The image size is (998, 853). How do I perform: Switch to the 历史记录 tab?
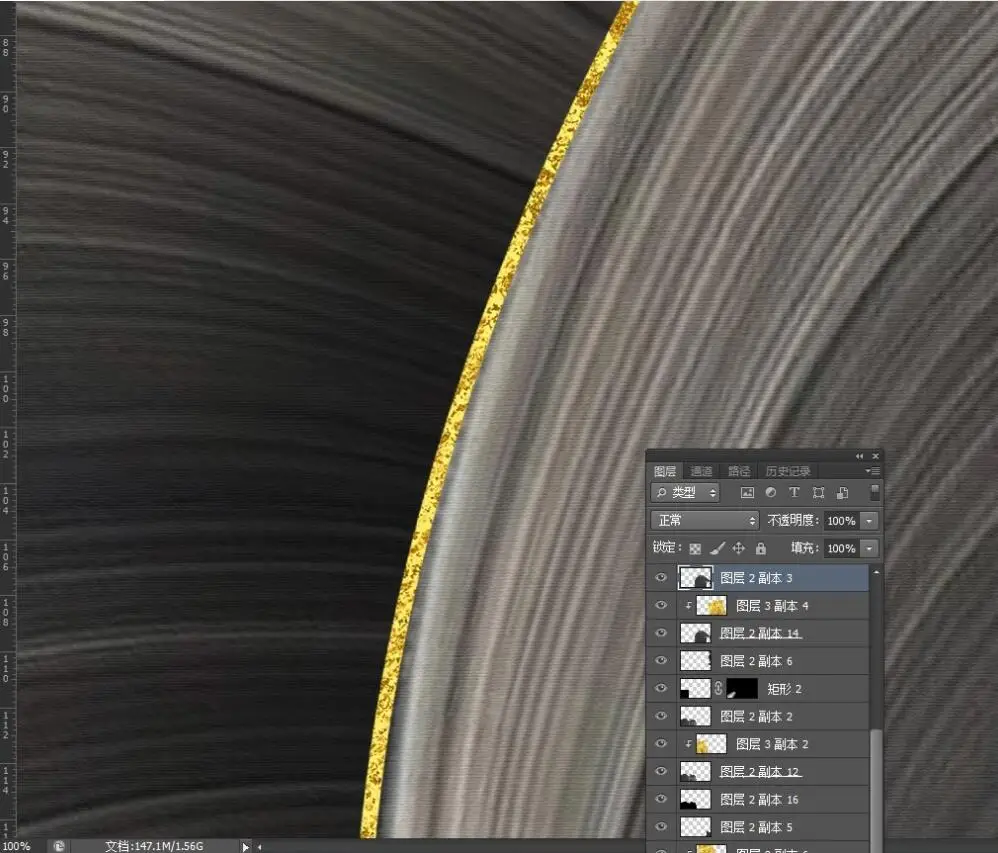(x=788, y=471)
